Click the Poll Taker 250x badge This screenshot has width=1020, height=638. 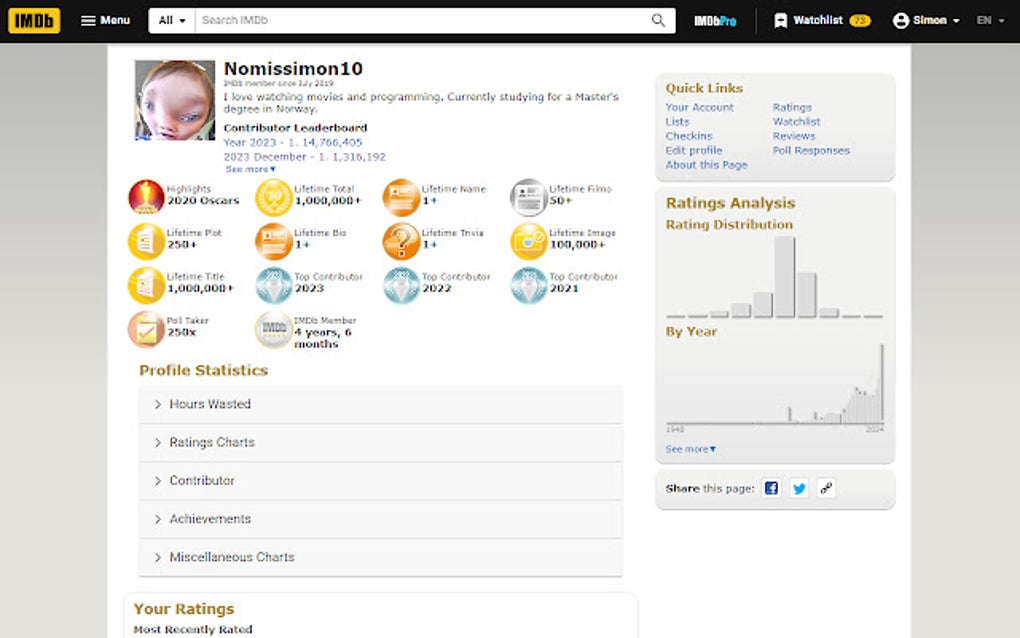coord(145,327)
